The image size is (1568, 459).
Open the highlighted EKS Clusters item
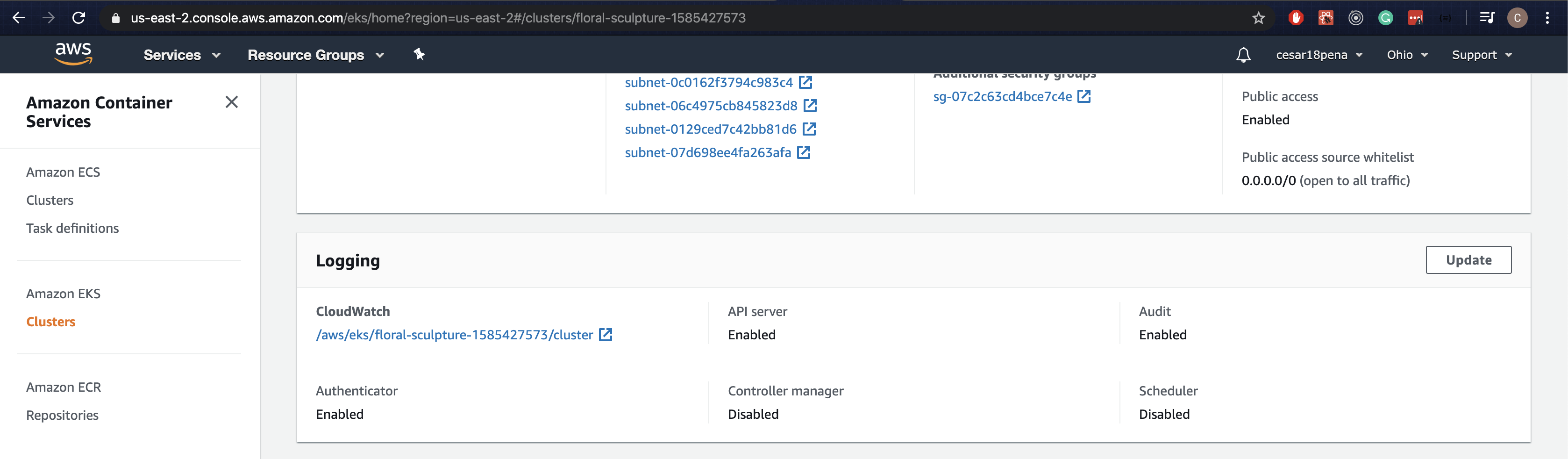pos(51,322)
